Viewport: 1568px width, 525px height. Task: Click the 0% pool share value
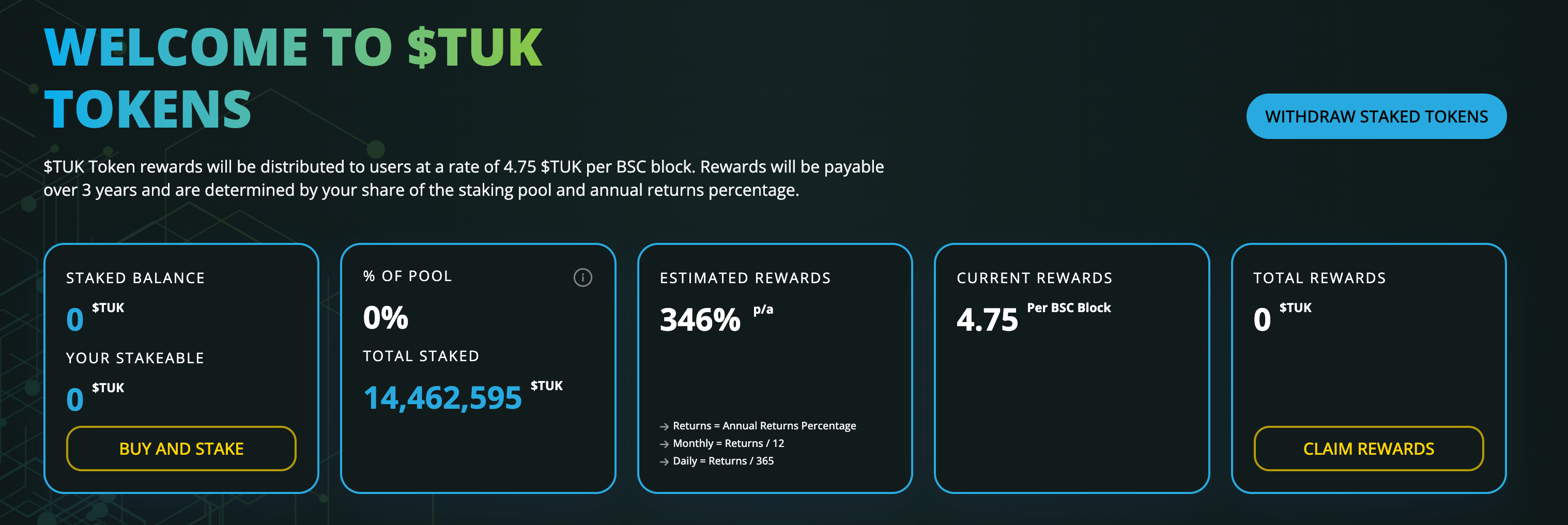click(386, 318)
